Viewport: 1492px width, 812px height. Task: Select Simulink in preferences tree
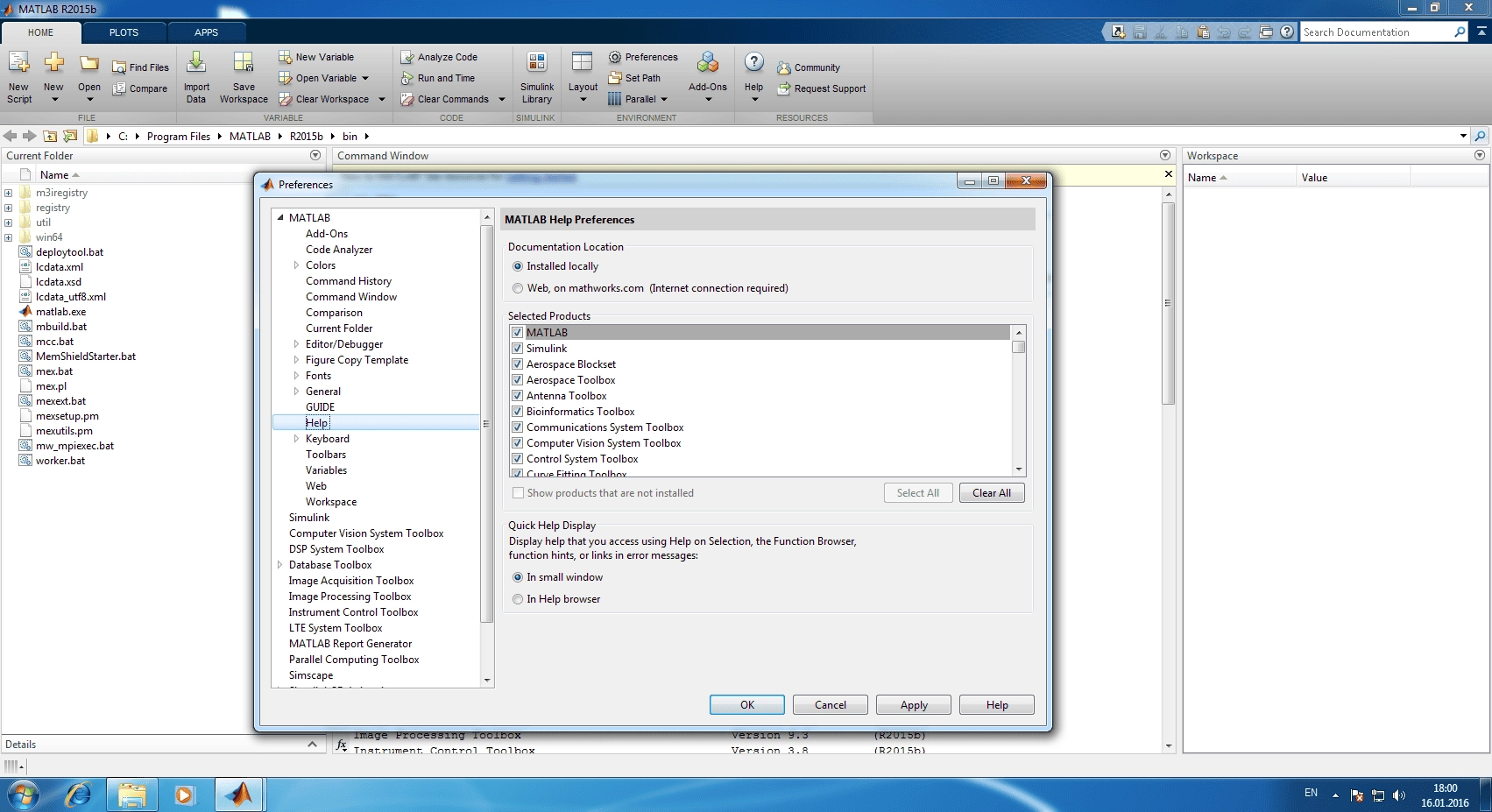[x=309, y=518]
